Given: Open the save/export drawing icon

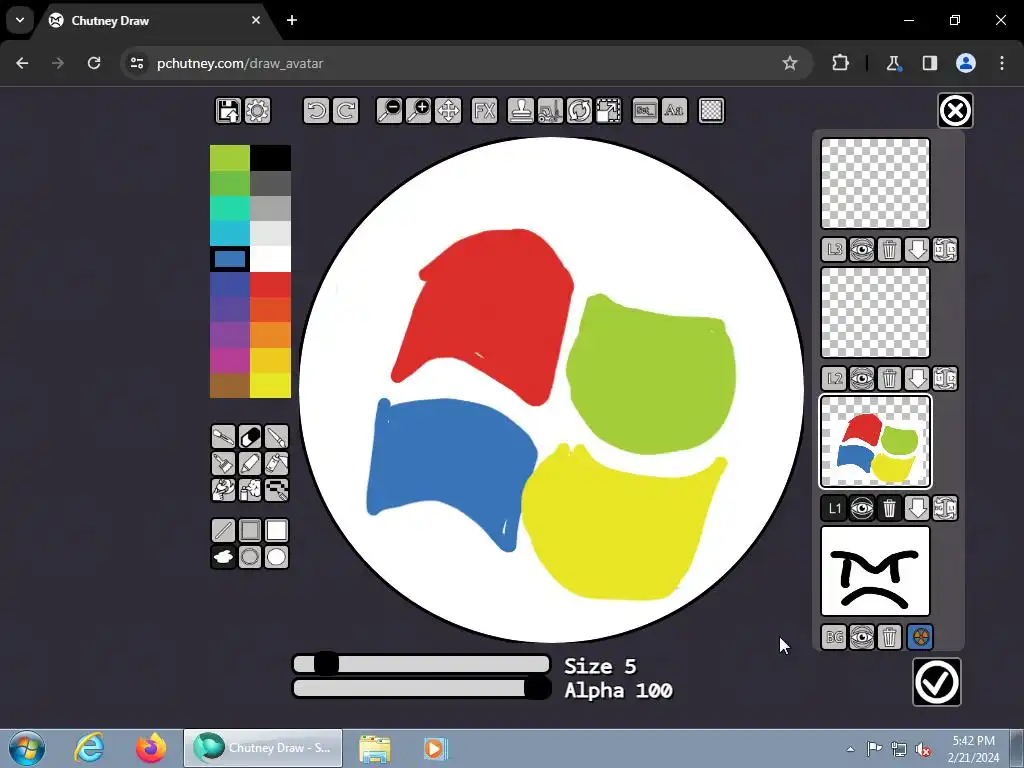Looking at the screenshot, I should click(x=228, y=110).
